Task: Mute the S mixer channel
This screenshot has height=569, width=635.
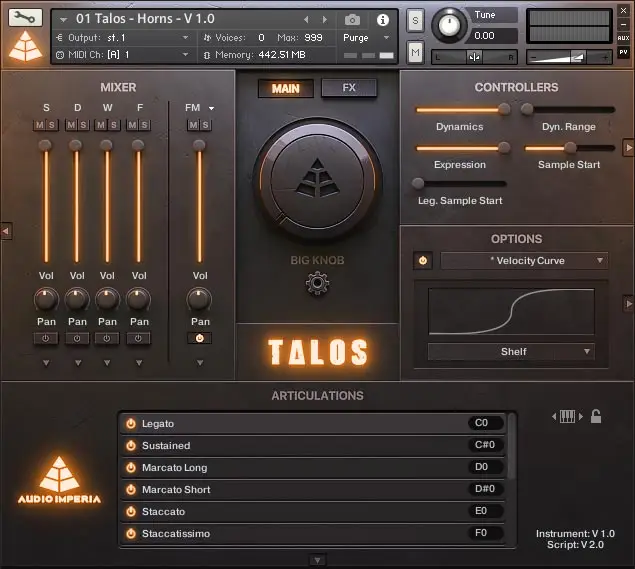Action: pos(40,125)
